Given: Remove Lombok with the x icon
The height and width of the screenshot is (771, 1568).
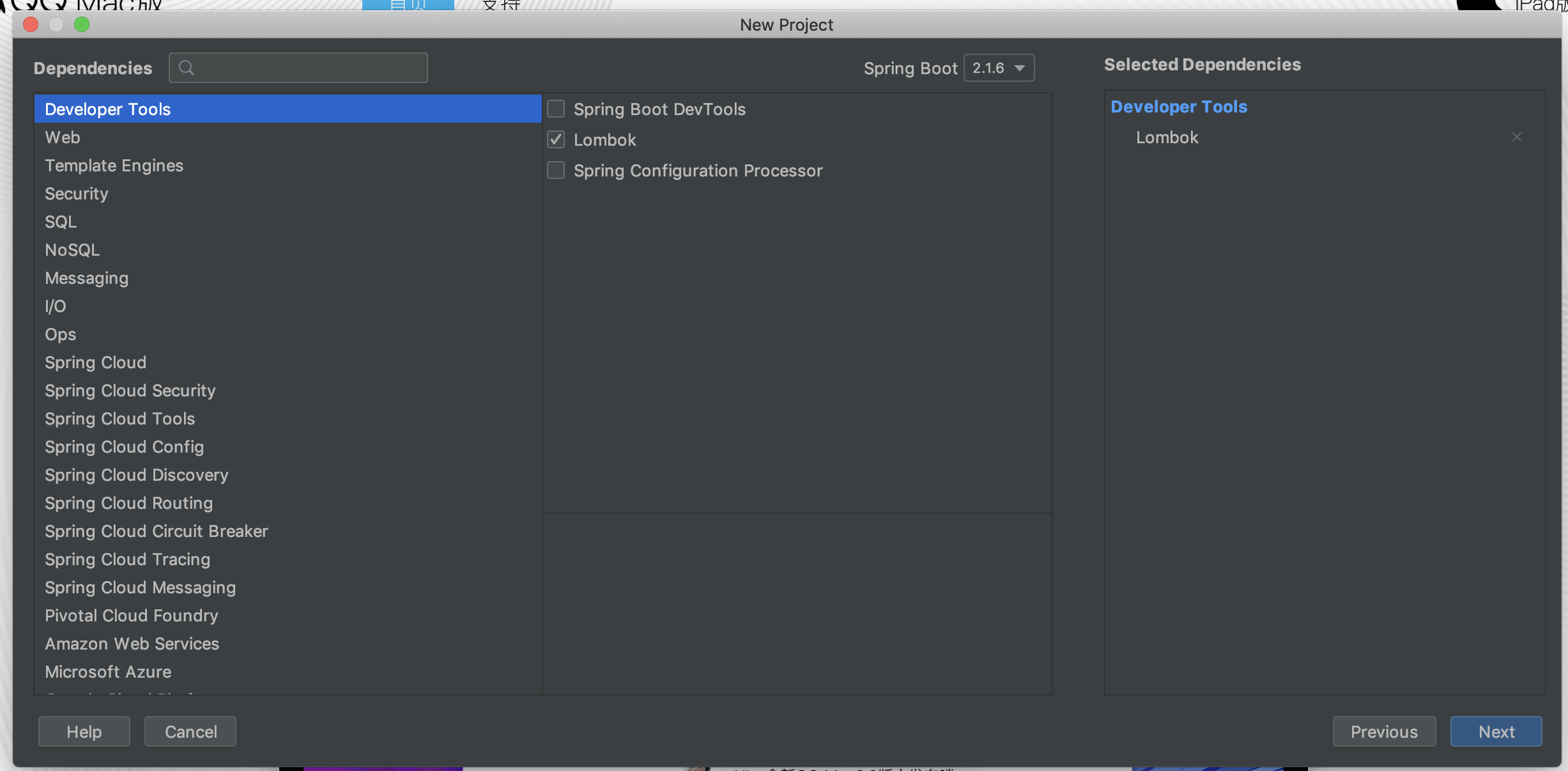Looking at the screenshot, I should point(1516,137).
